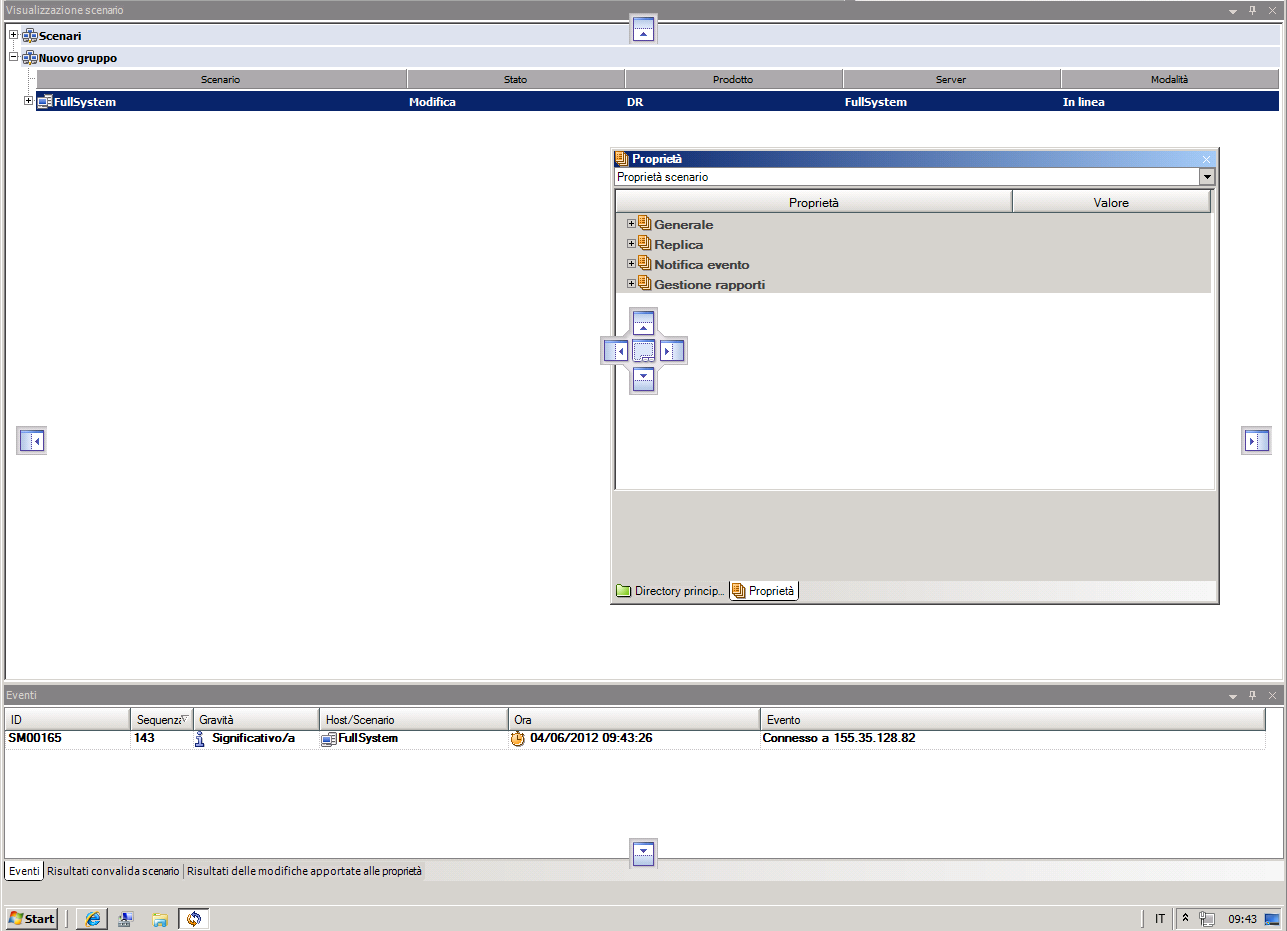The width and height of the screenshot is (1287, 931).
Task: Click the top docking guide arrow of the main window
Action: [x=644, y=29]
